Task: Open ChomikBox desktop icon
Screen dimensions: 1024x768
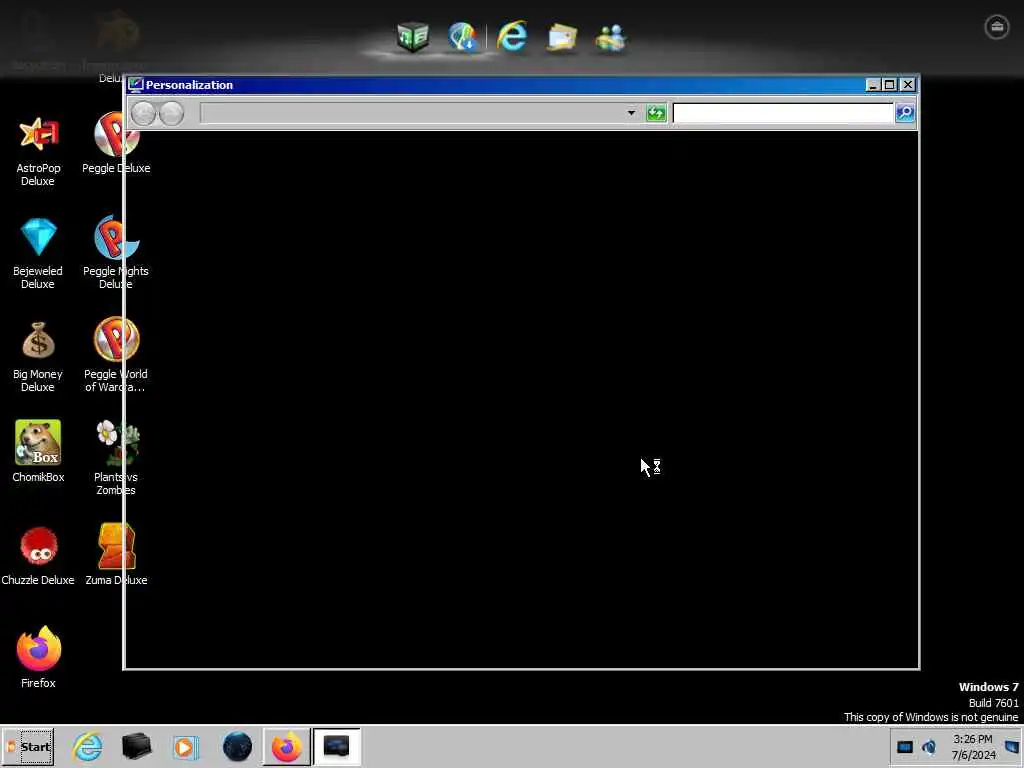Action: click(38, 451)
